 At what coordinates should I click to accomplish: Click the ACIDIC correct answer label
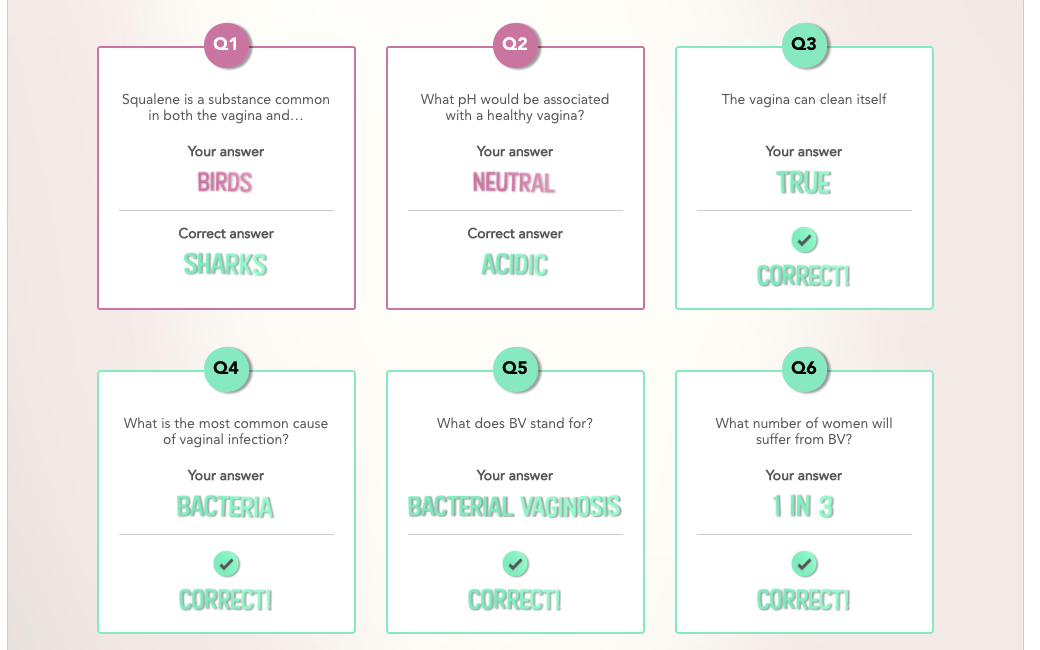coord(515,265)
